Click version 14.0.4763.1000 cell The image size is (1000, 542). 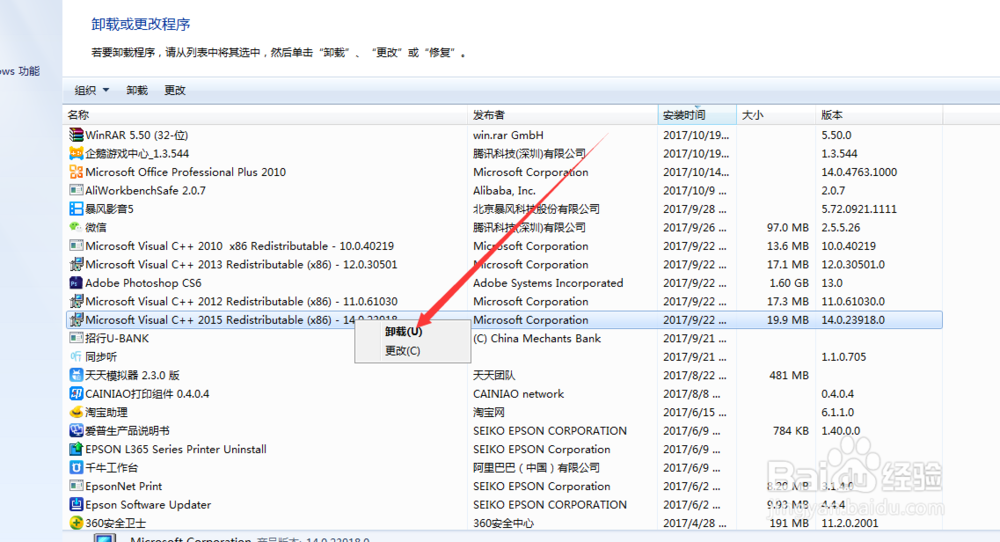[x=859, y=172]
